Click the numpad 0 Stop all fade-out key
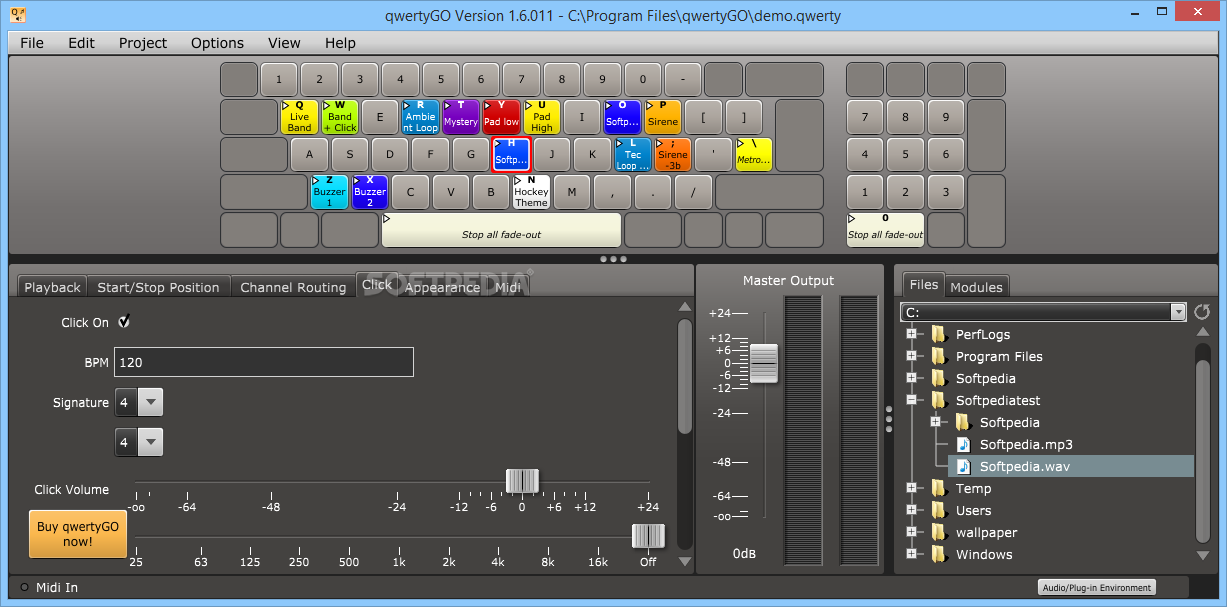Viewport: 1227px width, 607px height. tap(885, 229)
